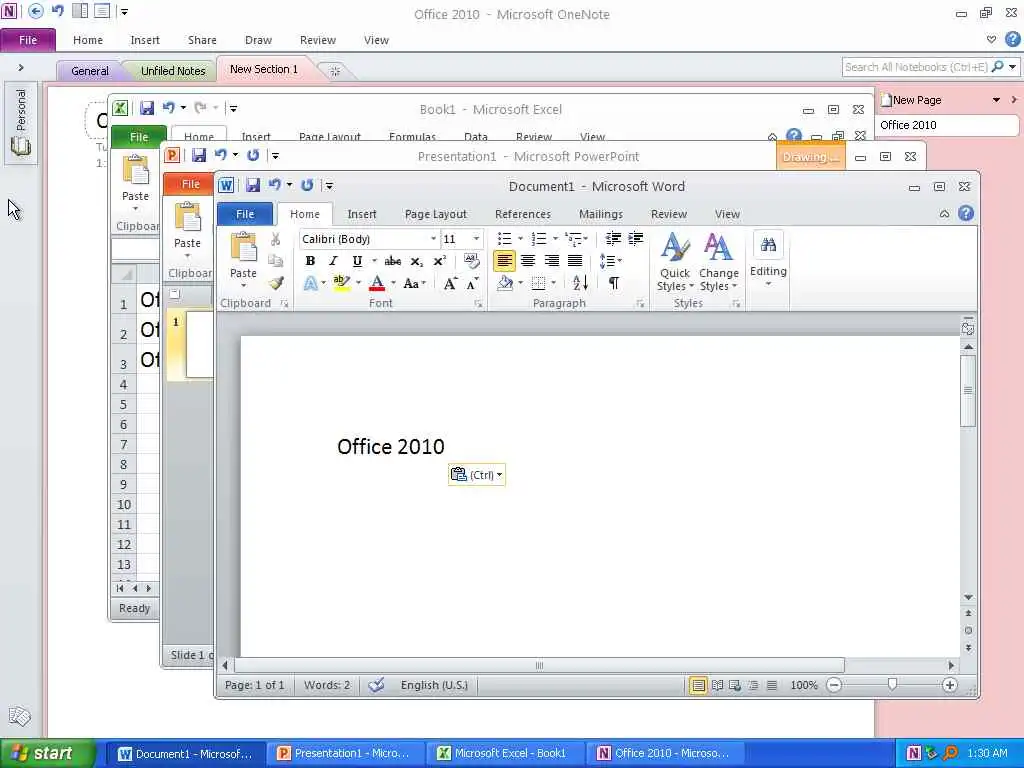Click Windows Start button
The width and height of the screenshot is (1024, 768).
point(47,754)
